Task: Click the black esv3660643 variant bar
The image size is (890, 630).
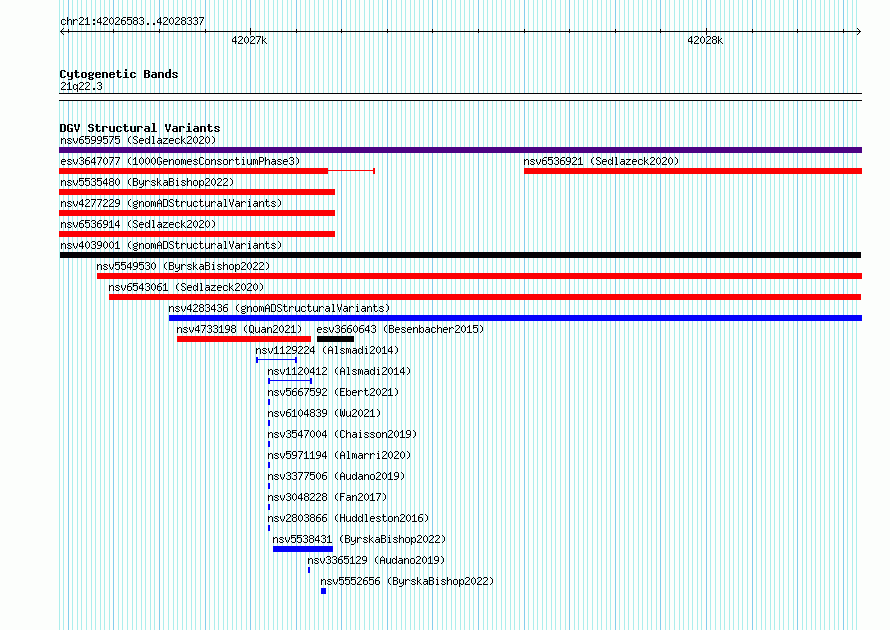Action: point(335,339)
